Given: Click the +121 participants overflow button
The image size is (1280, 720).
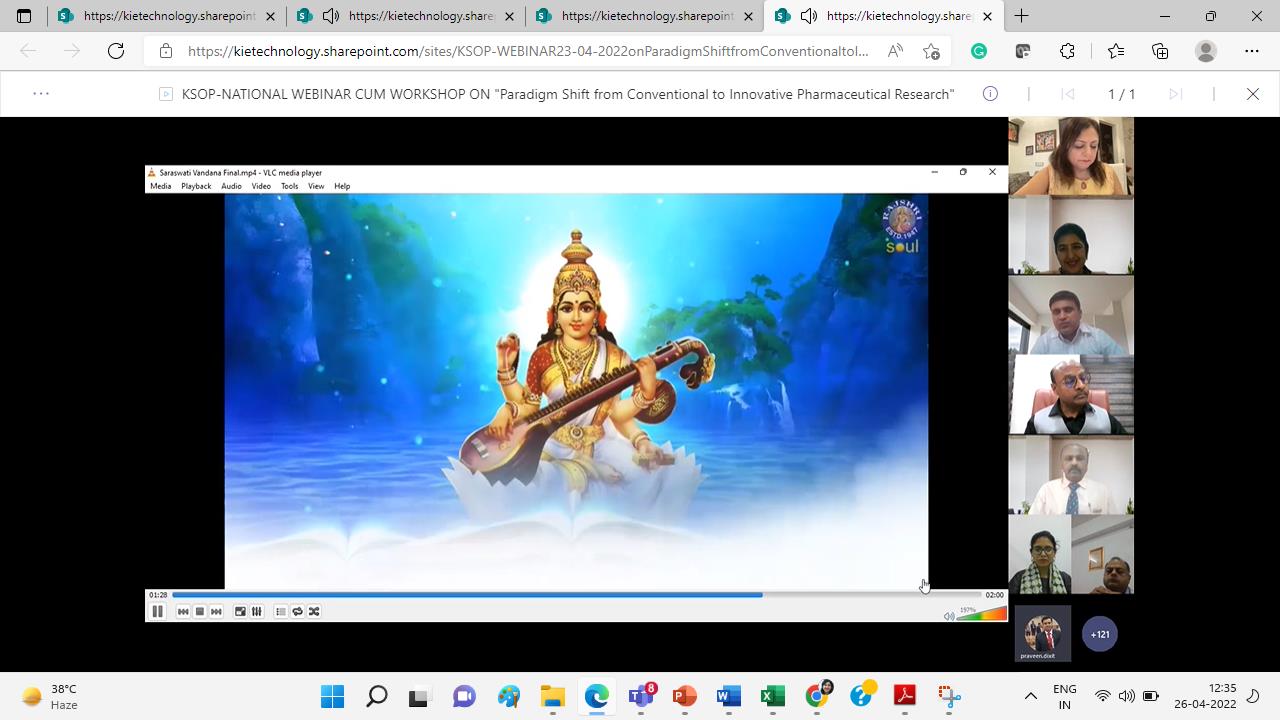Looking at the screenshot, I should click(1100, 634).
